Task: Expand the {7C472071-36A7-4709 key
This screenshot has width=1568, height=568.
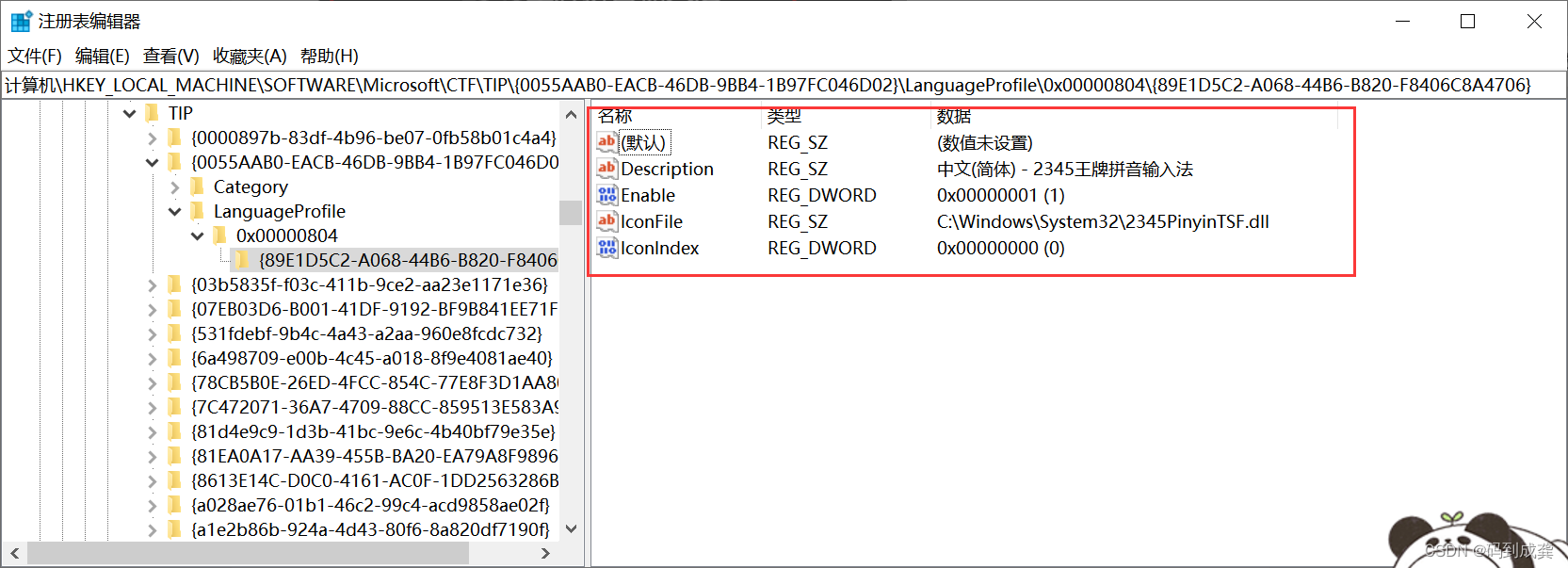Action: [153, 408]
